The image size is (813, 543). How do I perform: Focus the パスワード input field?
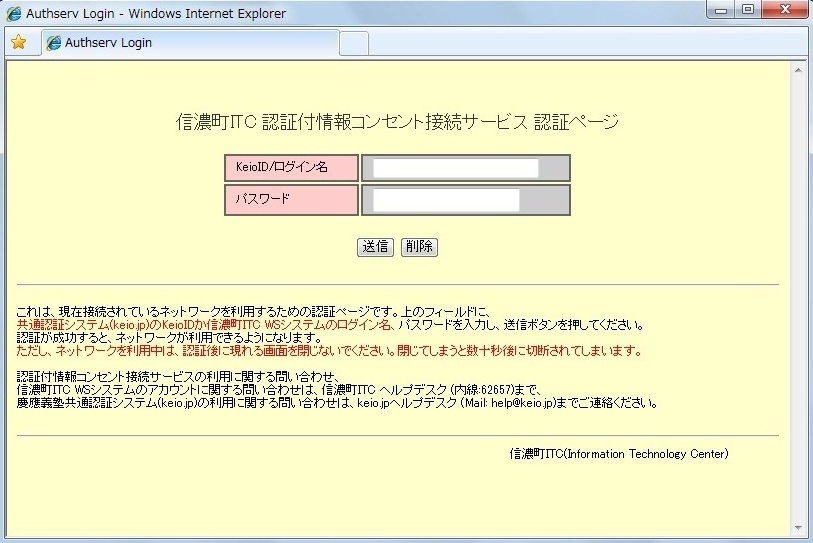(446, 200)
